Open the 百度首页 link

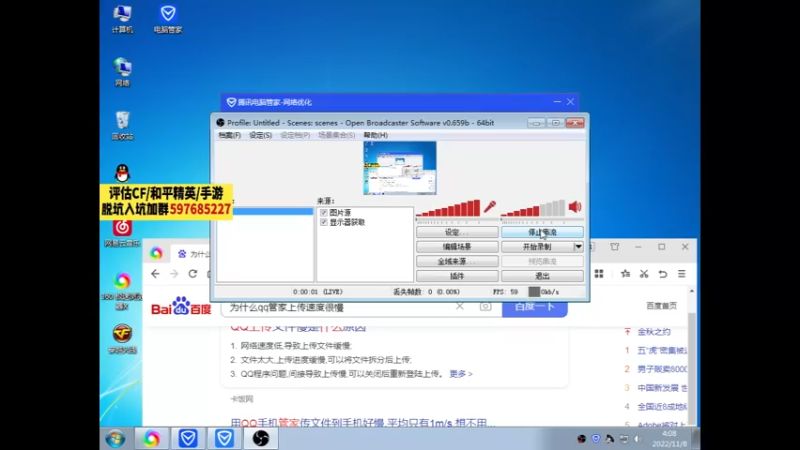[x=661, y=306]
